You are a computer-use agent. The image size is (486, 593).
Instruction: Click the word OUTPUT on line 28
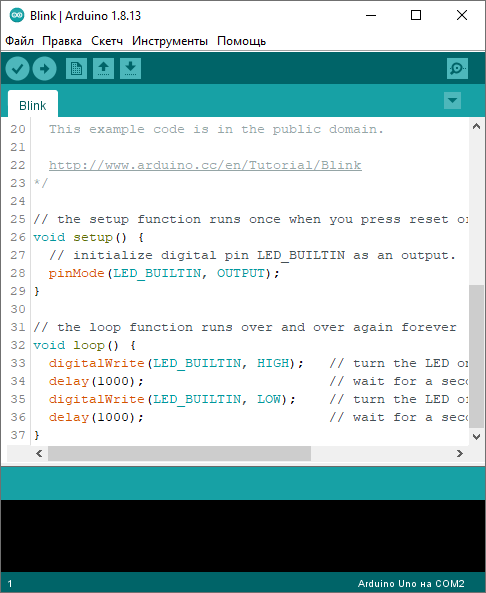click(x=241, y=273)
